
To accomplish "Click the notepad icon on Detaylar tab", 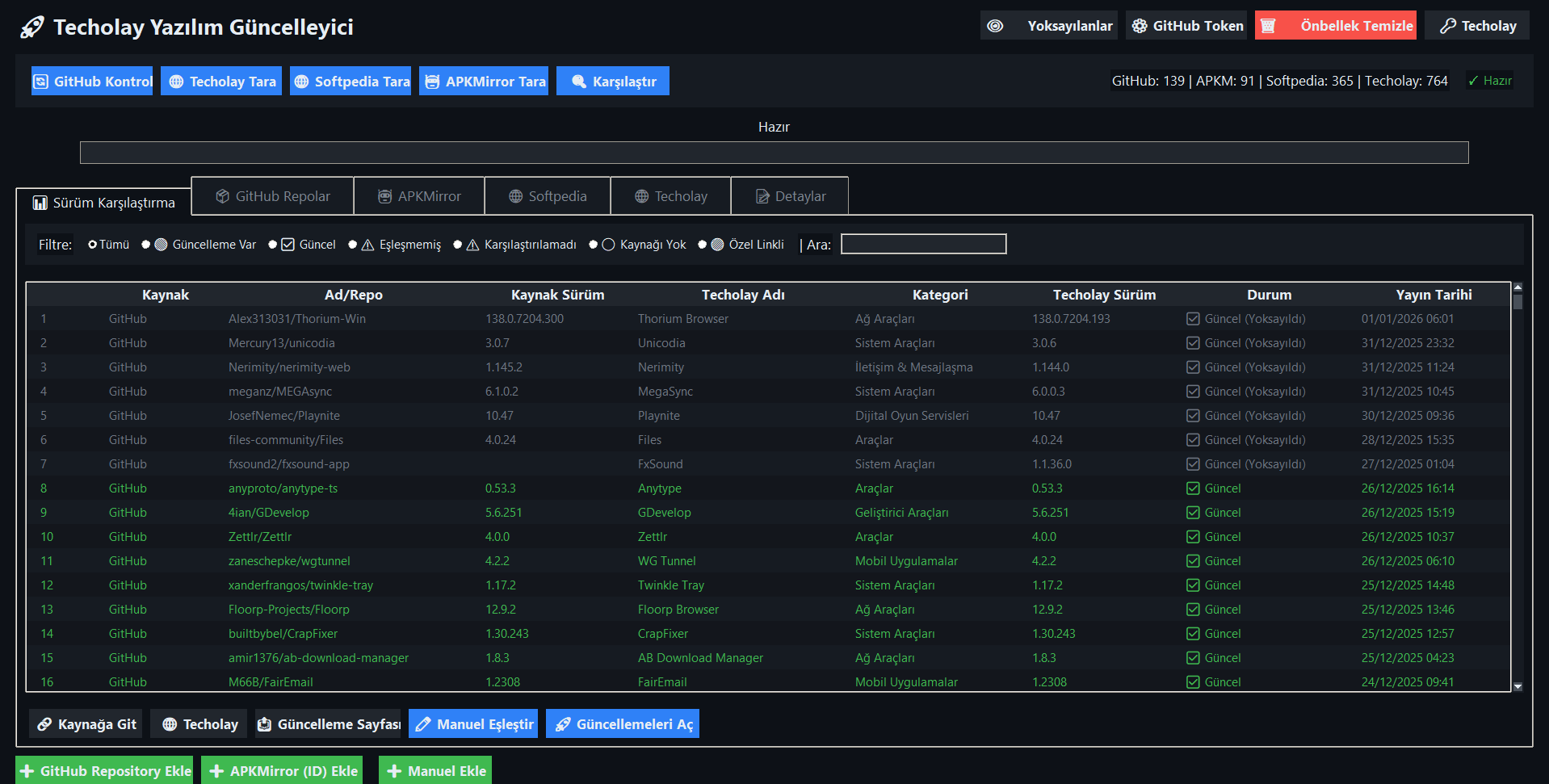I will click(762, 196).
